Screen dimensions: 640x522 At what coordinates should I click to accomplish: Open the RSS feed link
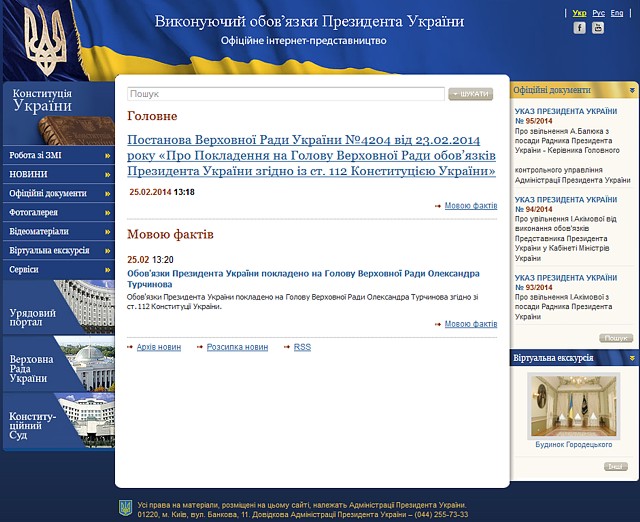coord(302,347)
